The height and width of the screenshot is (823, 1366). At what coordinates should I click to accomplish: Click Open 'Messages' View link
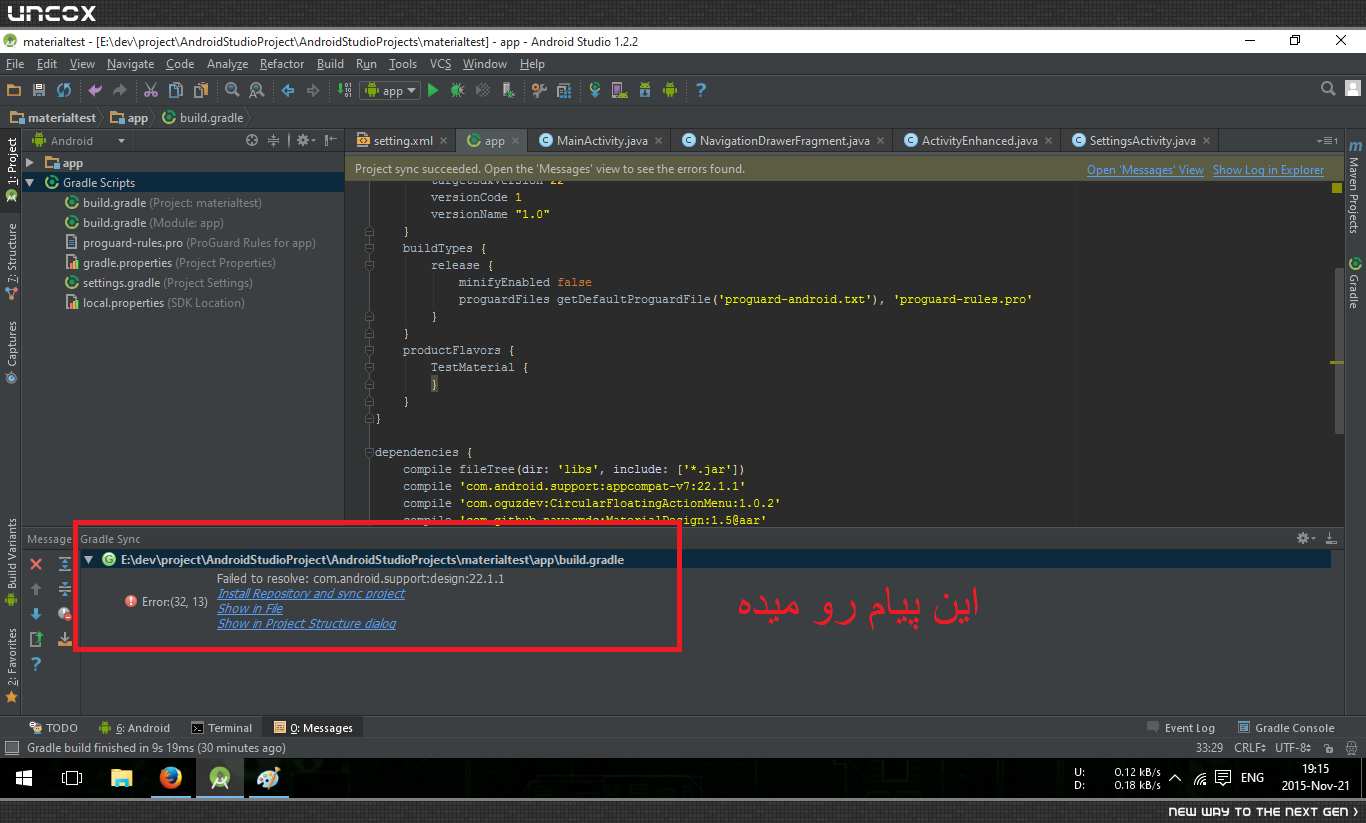(1145, 170)
